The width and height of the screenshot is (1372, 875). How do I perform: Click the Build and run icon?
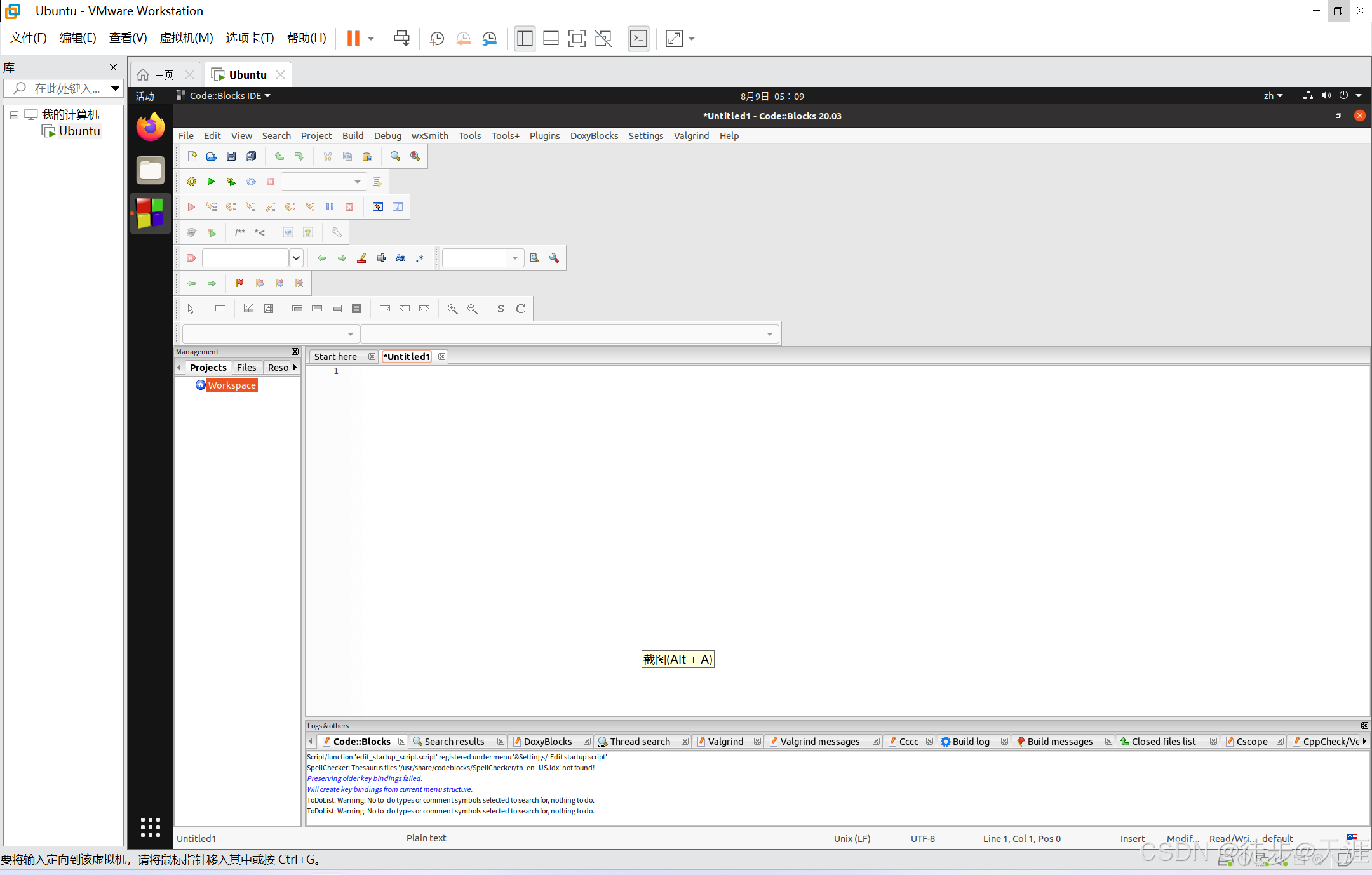tap(231, 182)
